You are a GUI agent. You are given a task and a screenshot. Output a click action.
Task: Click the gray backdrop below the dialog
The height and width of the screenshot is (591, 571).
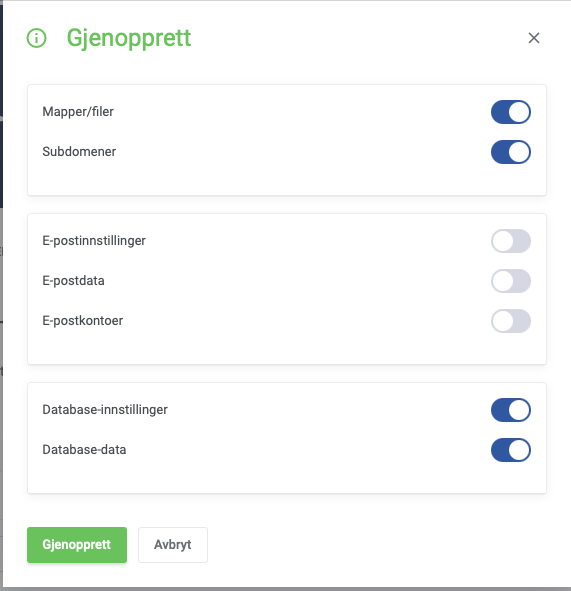point(285,589)
